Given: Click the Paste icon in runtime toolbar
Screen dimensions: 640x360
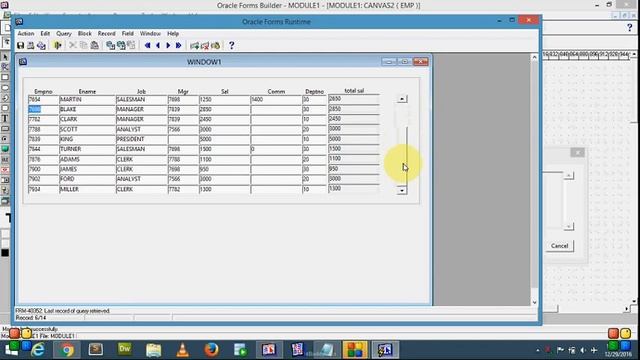Looking at the screenshot, I should 94,45.
